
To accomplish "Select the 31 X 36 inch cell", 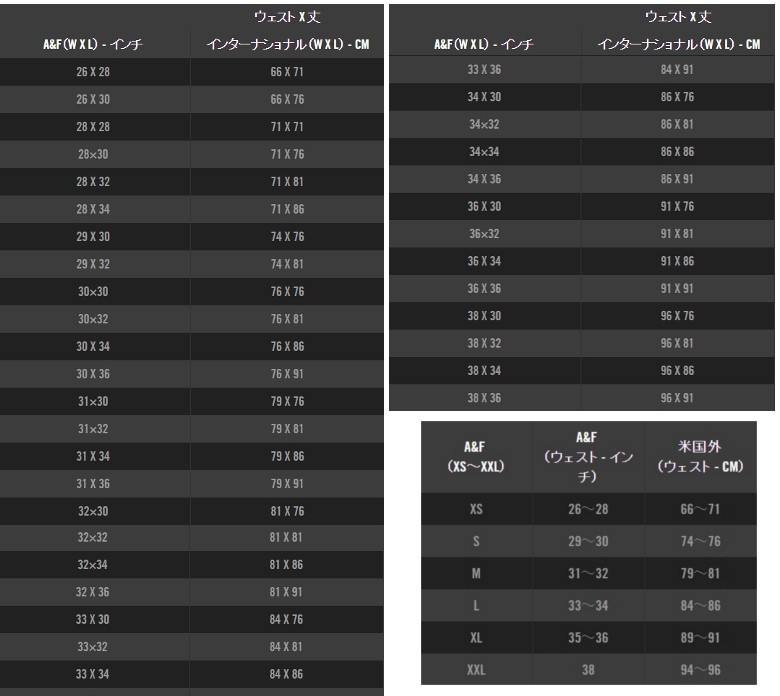I will click(x=93, y=483).
